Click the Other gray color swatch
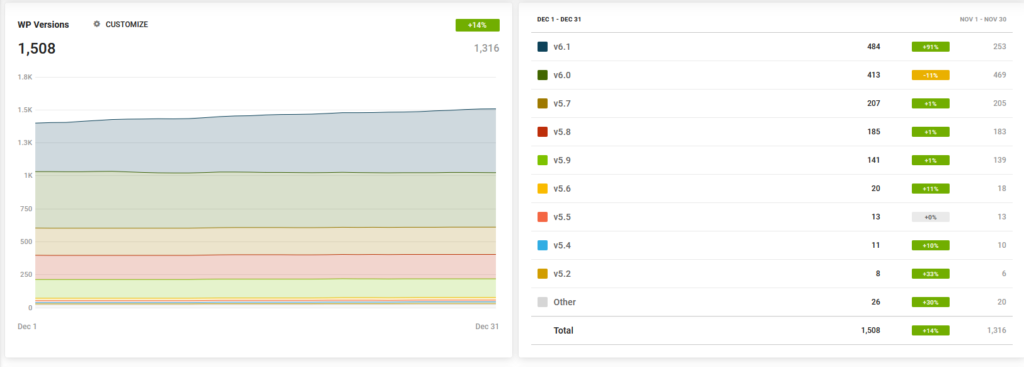The height and width of the screenshot is (367, 1024). tap(542, 302)
